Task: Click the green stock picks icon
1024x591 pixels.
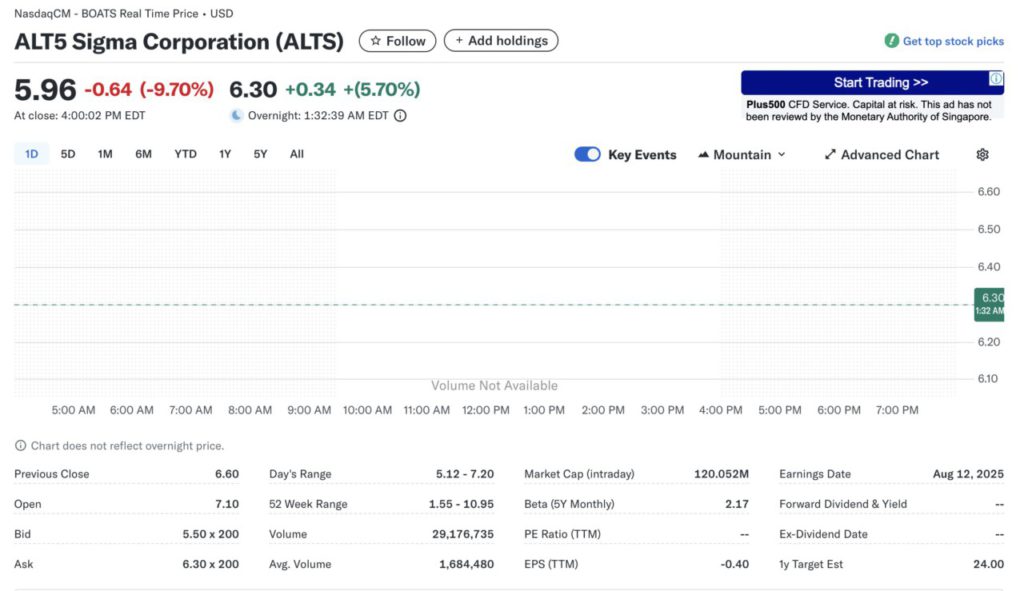Action: (x=891, y=41)
